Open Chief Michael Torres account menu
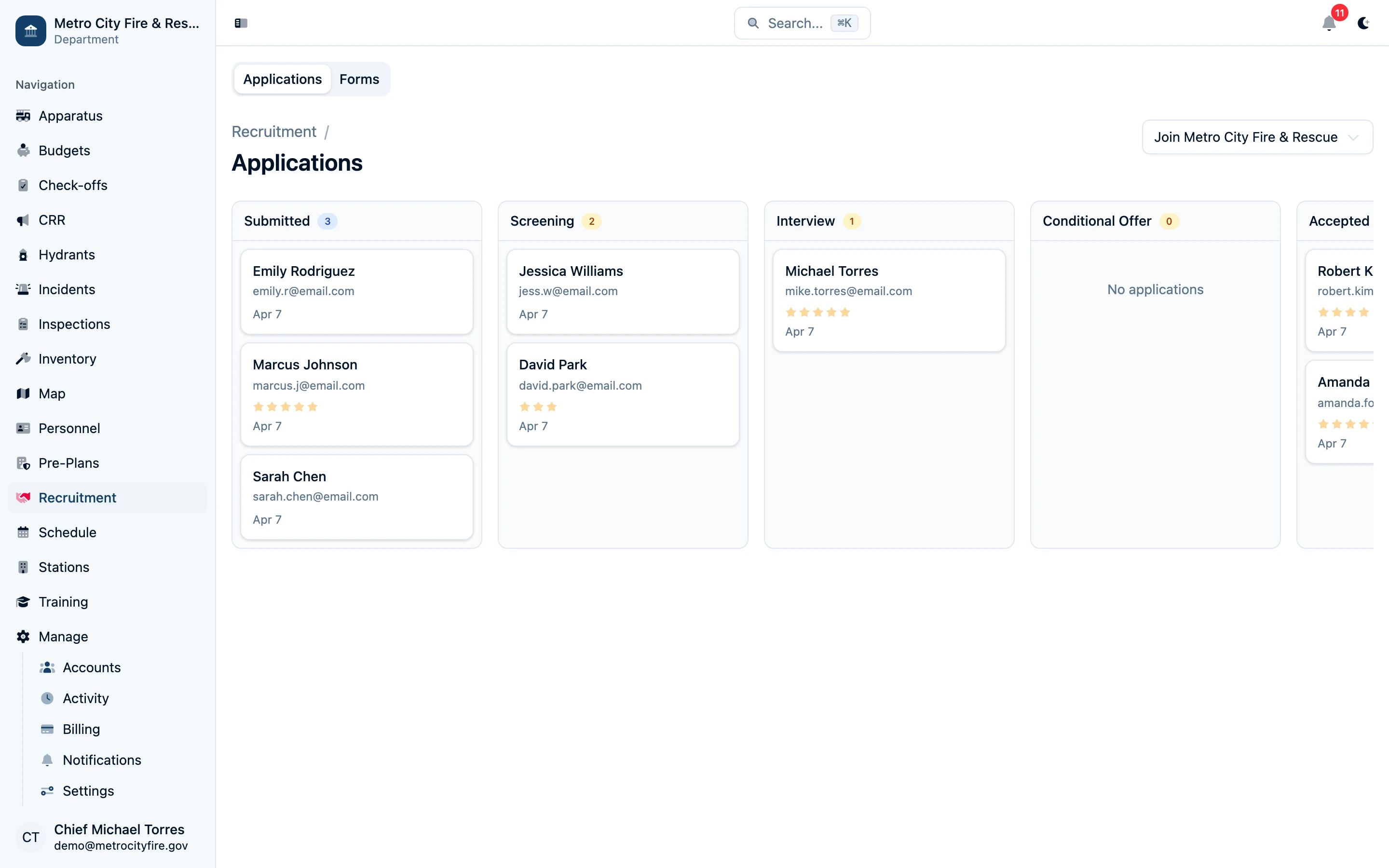1389x868 pixels. [108, 837]
